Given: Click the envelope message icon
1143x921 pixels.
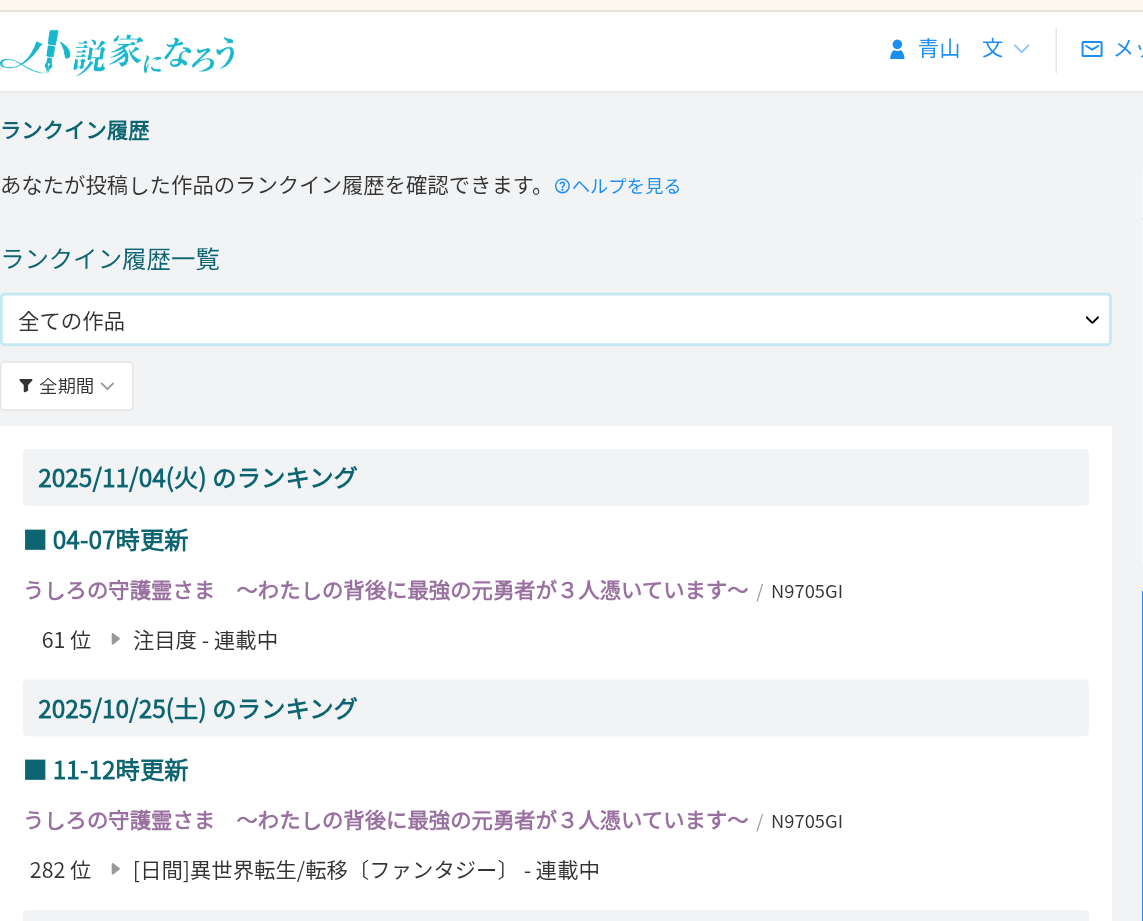Looking at the screenshot, I should 1092,49.
